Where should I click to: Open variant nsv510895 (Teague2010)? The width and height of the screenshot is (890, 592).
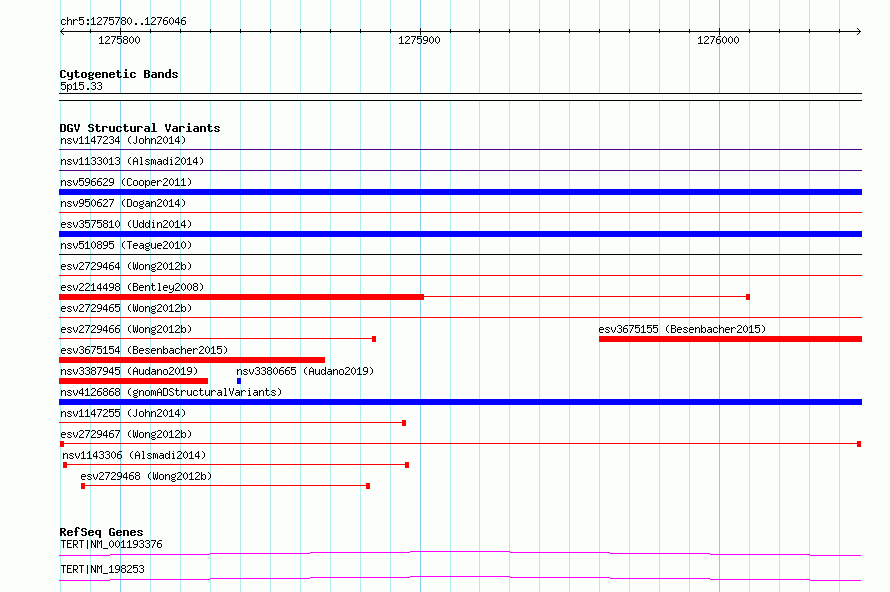(126, 245)
